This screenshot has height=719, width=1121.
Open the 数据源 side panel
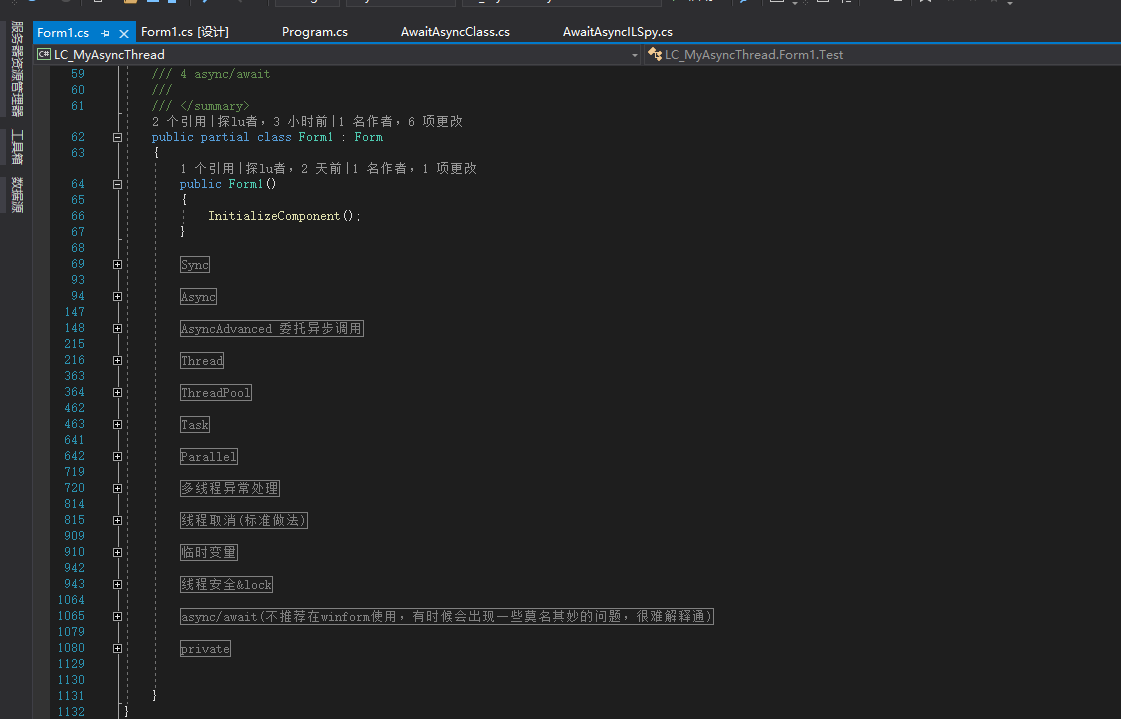pyautogui.click(x=17, y=195)
